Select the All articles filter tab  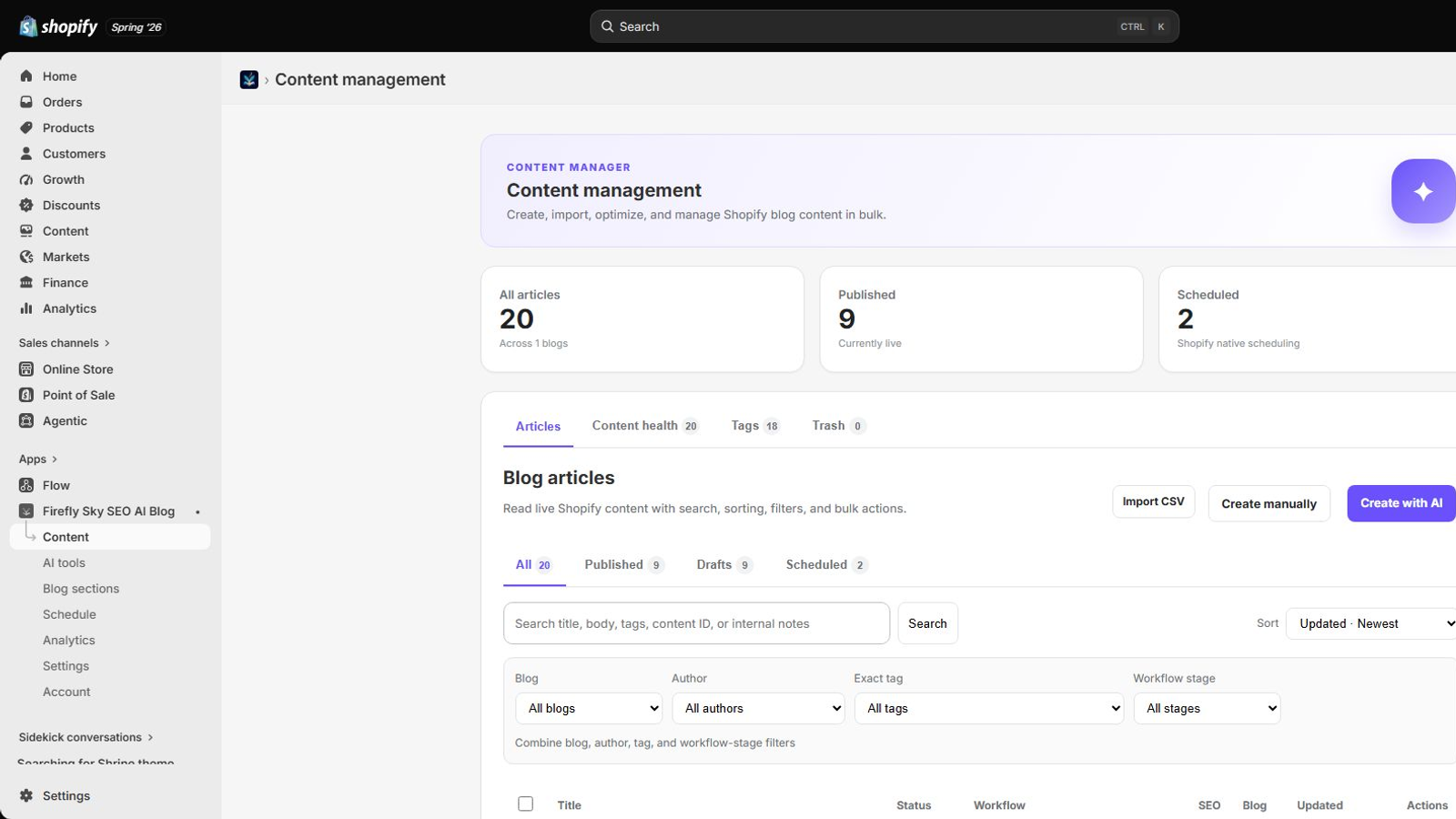point(534,565)
